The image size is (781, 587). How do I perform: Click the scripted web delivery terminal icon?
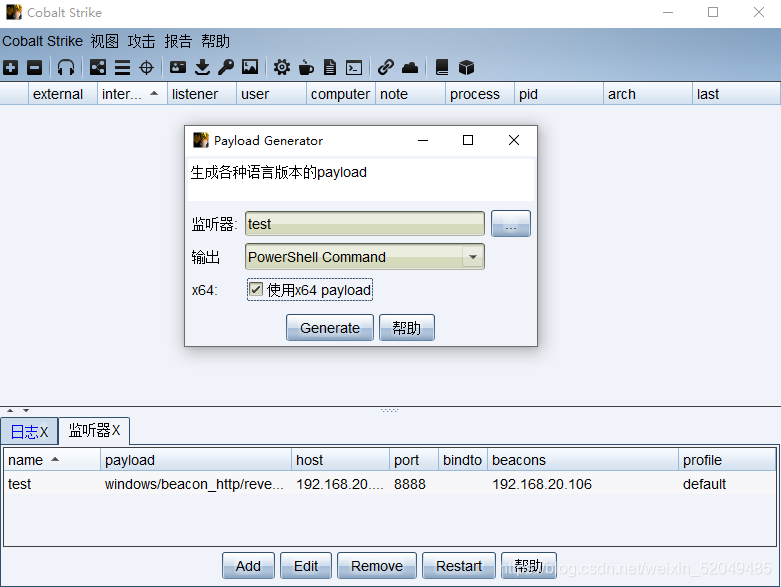[354, 67]
